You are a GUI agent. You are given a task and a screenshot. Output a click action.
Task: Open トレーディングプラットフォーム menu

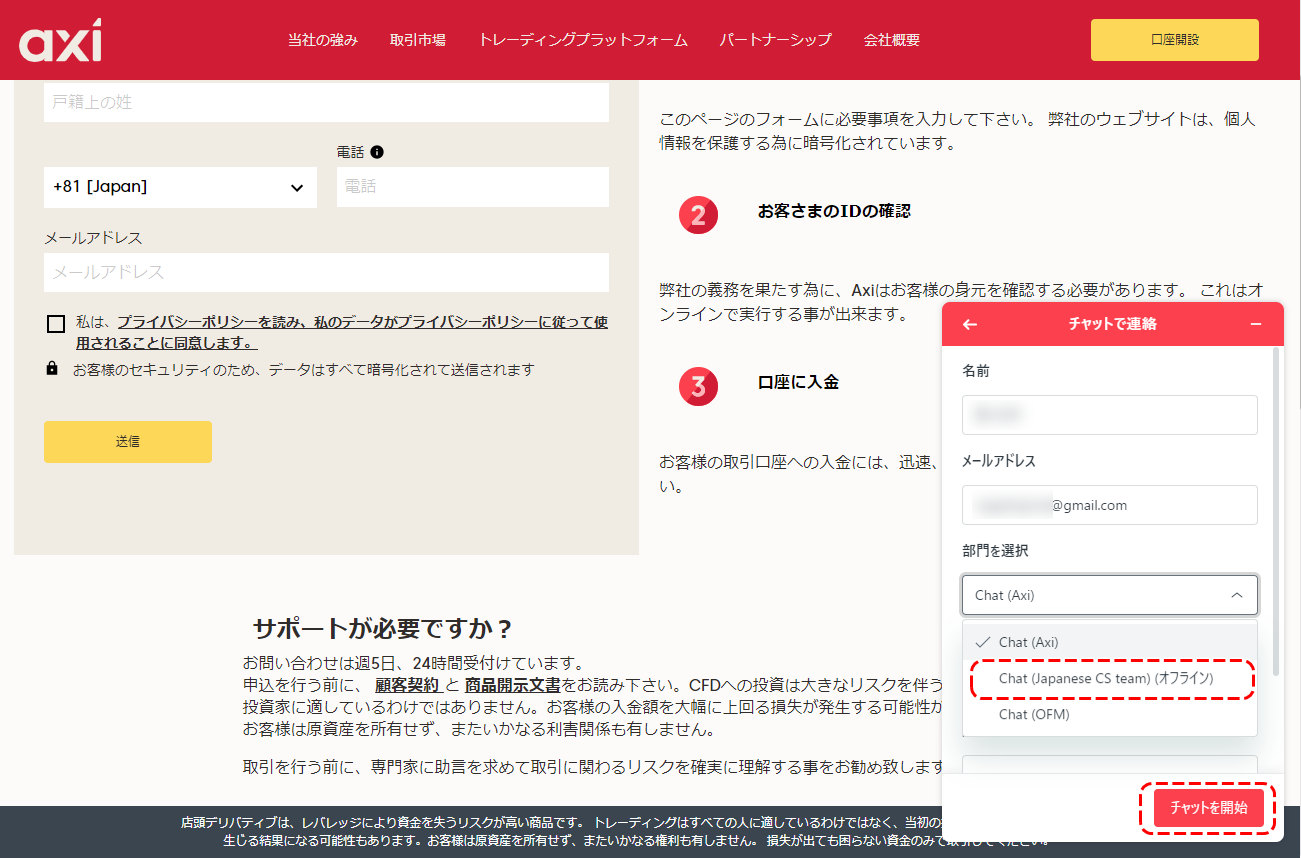[x=583, y=40]
